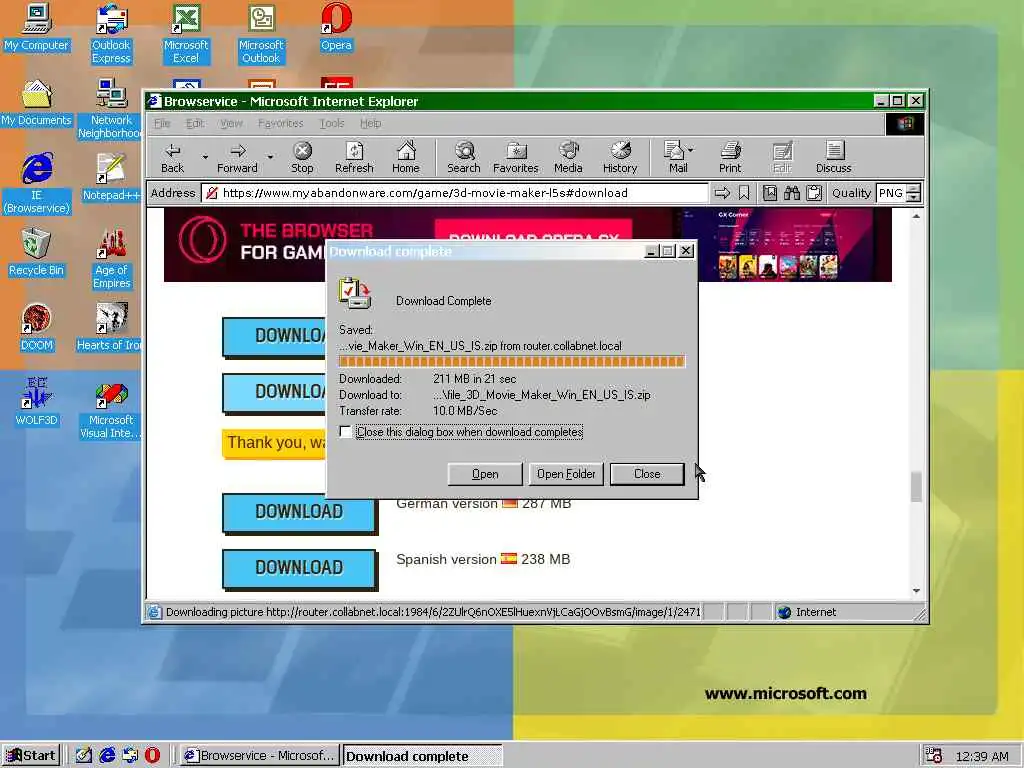
Task: Open the Back button history dropdown arrow
Action: (205, 157)
